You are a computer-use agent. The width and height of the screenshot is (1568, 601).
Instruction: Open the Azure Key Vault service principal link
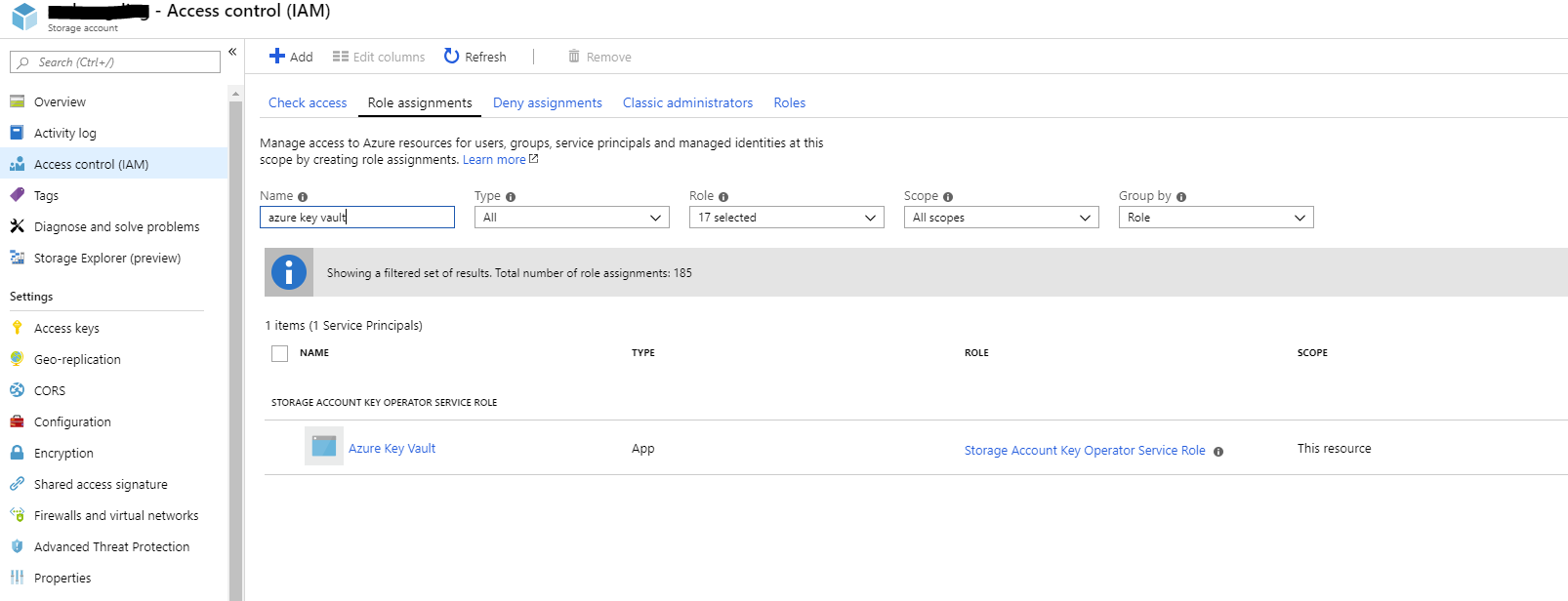(x=392, y=449)
